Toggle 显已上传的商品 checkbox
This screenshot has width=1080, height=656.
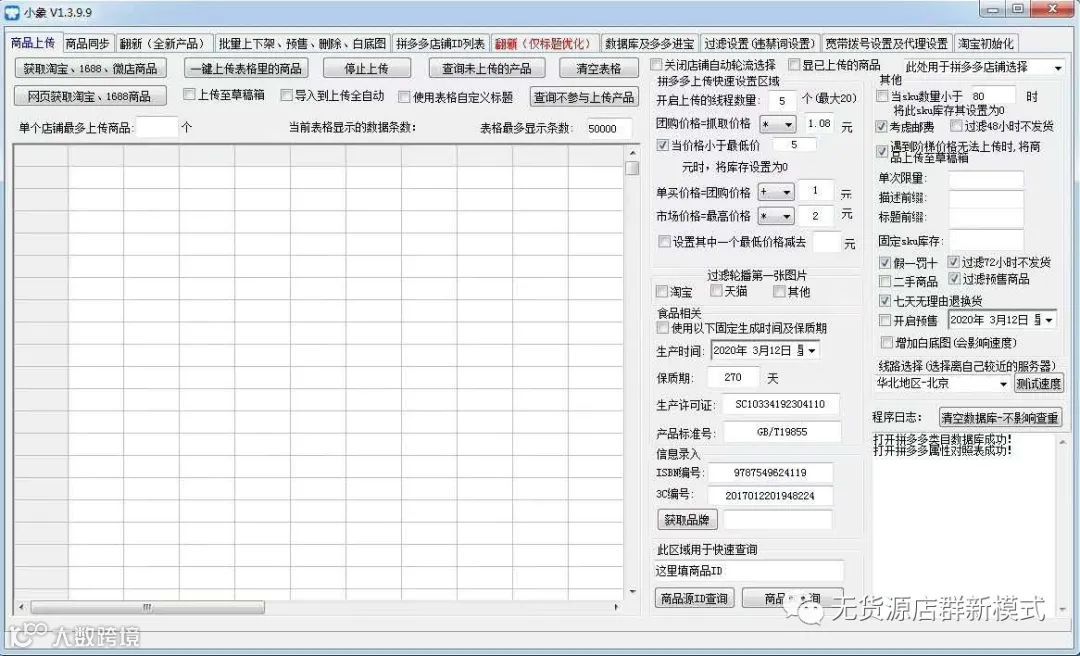pos(794,65)
